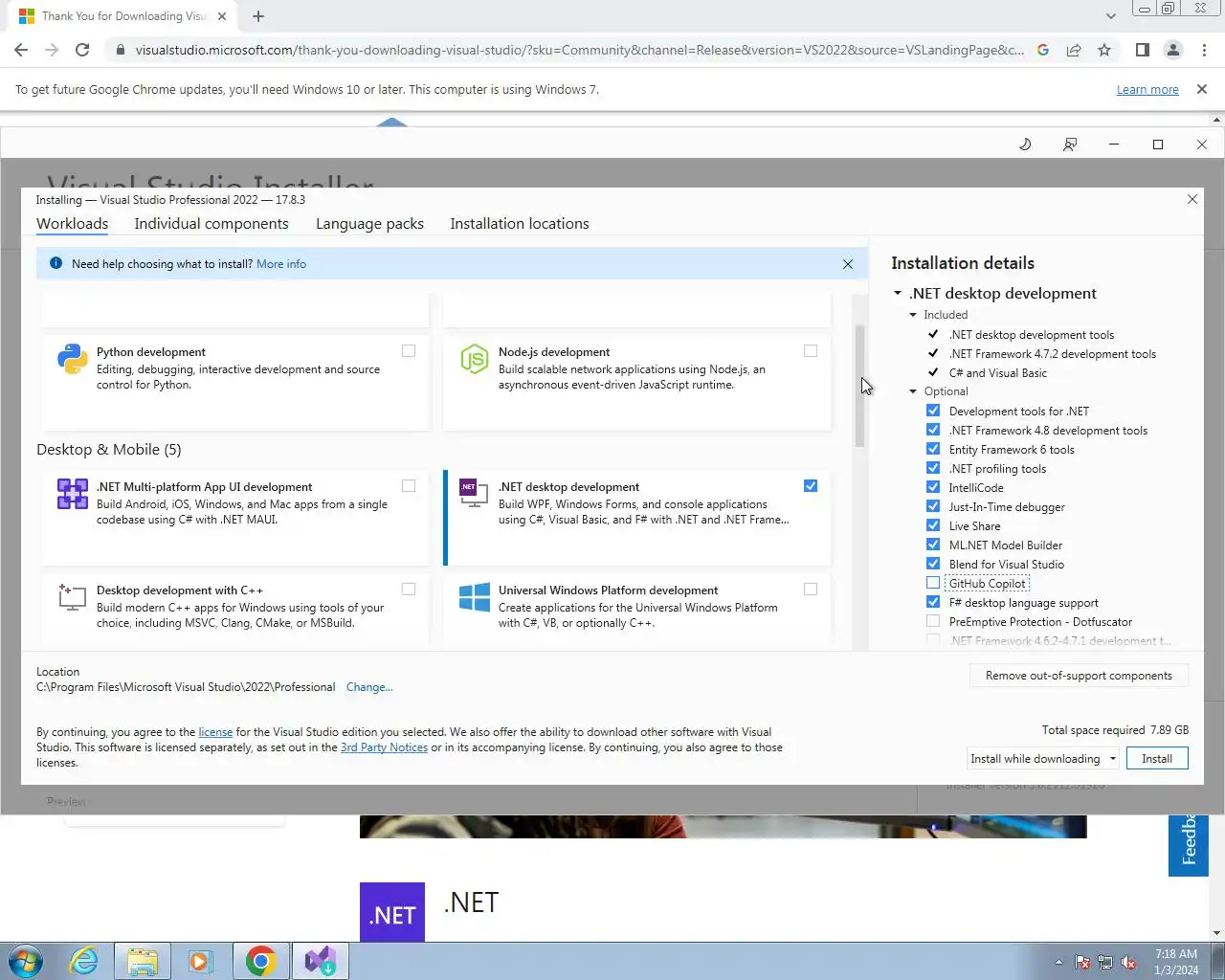Click the Node.js development workload icon
The image size is (1225, 980).
(x=475, y=359)
